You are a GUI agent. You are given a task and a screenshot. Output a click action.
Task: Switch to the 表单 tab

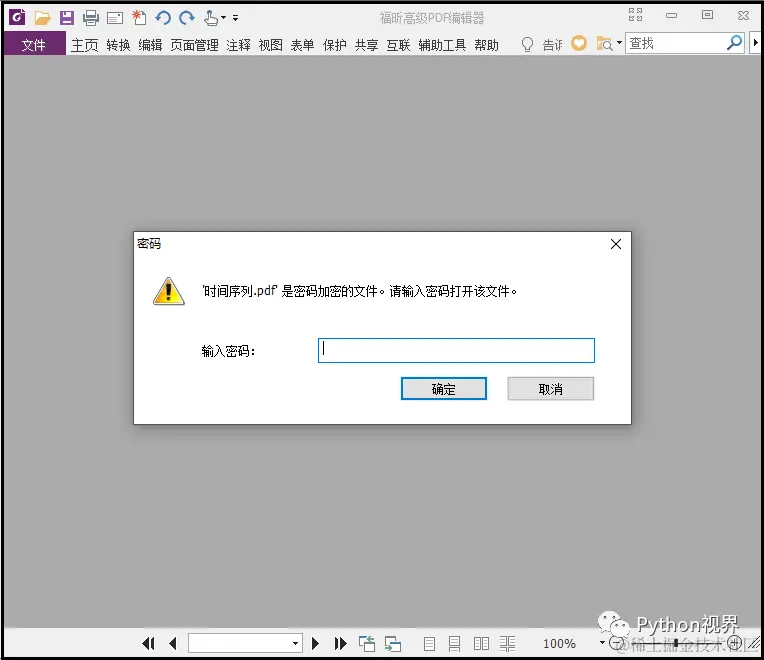pos(302,45)
